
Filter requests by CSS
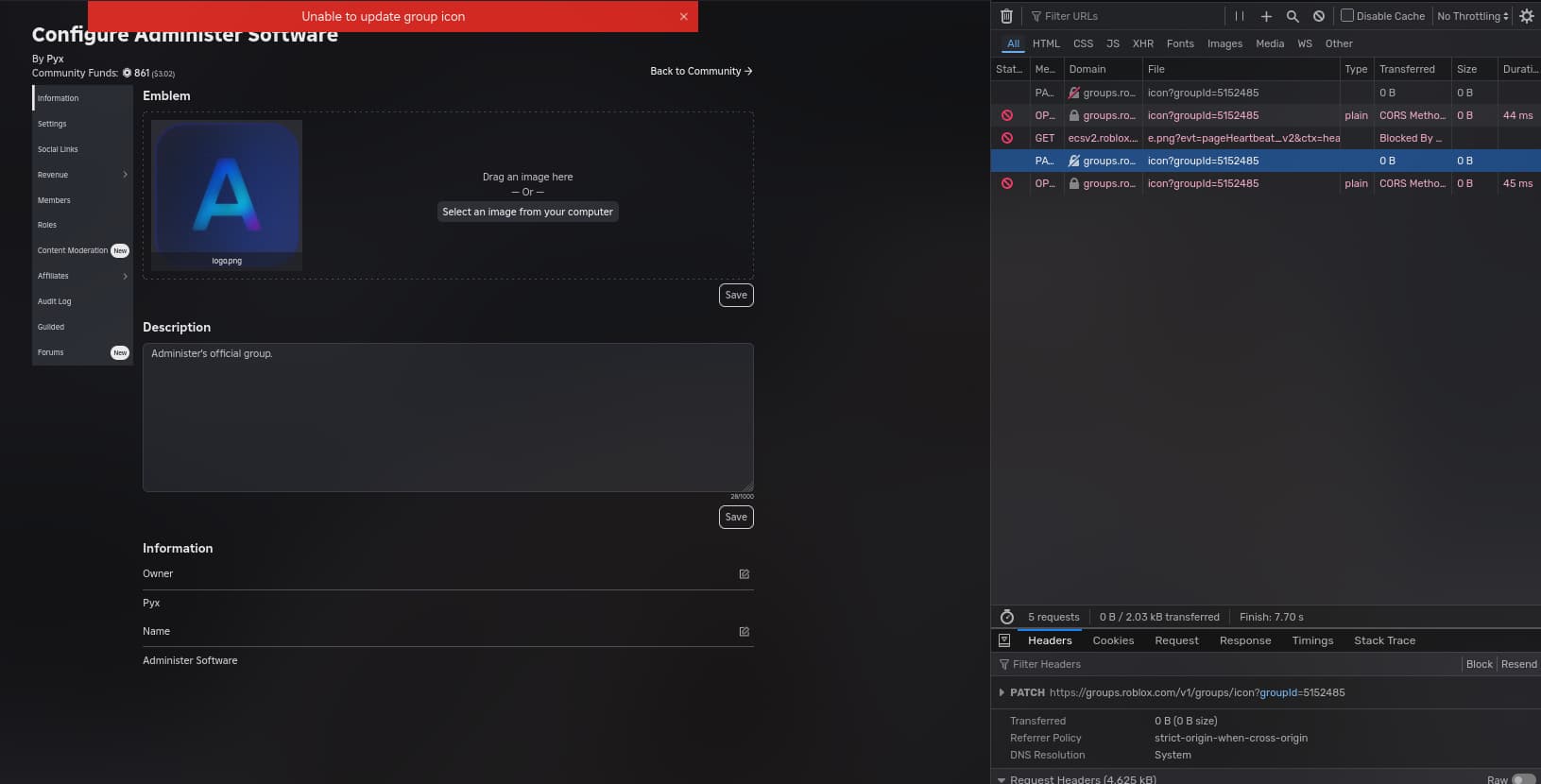click(x=1083, y=43)
